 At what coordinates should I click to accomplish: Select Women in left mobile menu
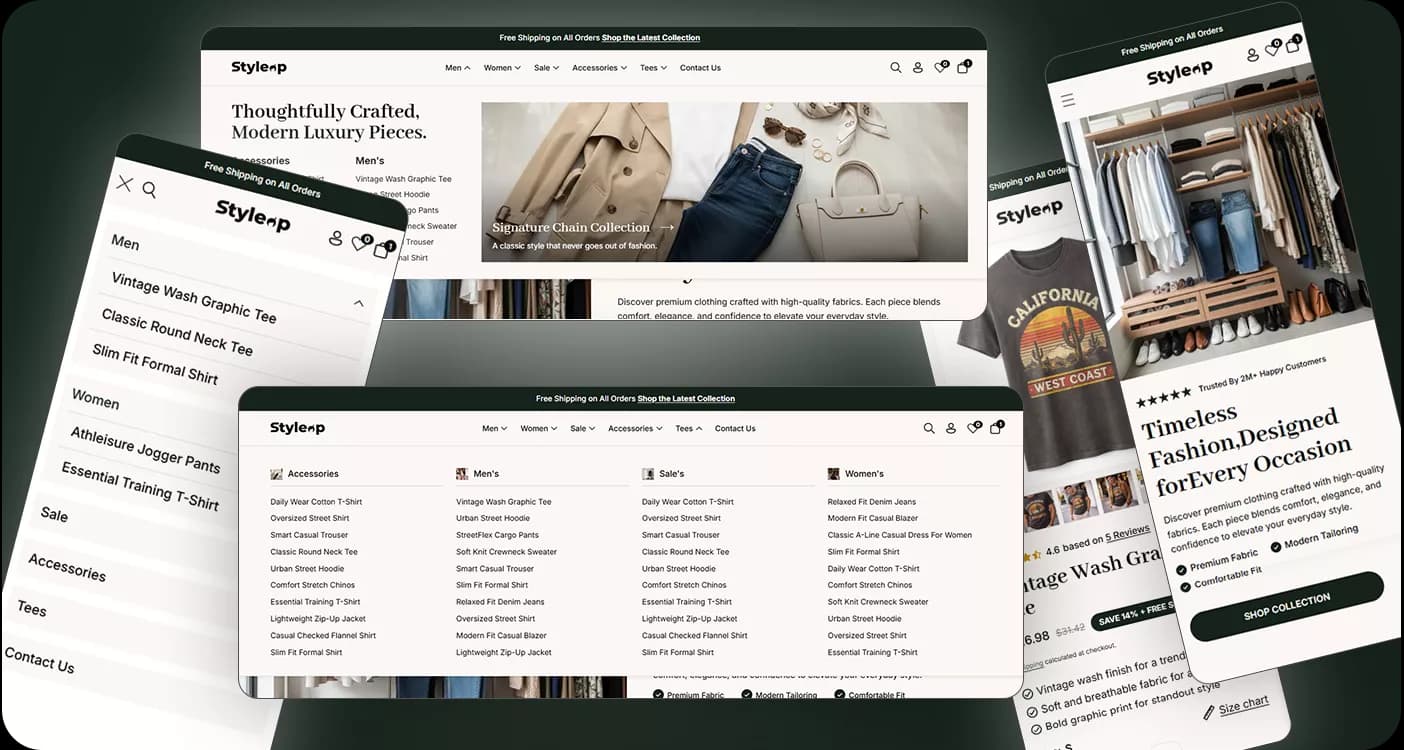coord(95,399)
